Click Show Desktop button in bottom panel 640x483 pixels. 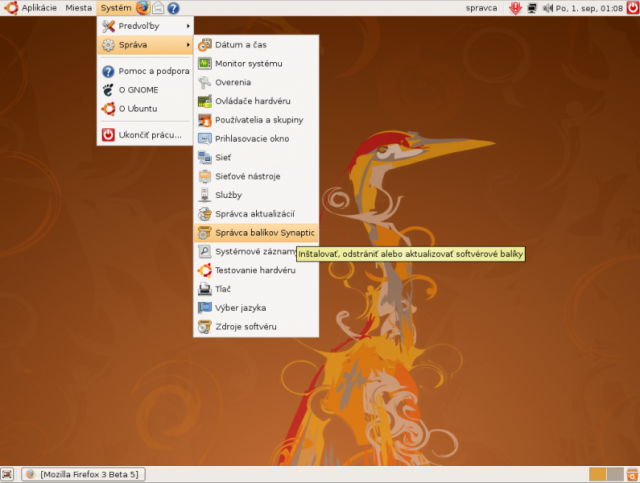pos(7,474)
